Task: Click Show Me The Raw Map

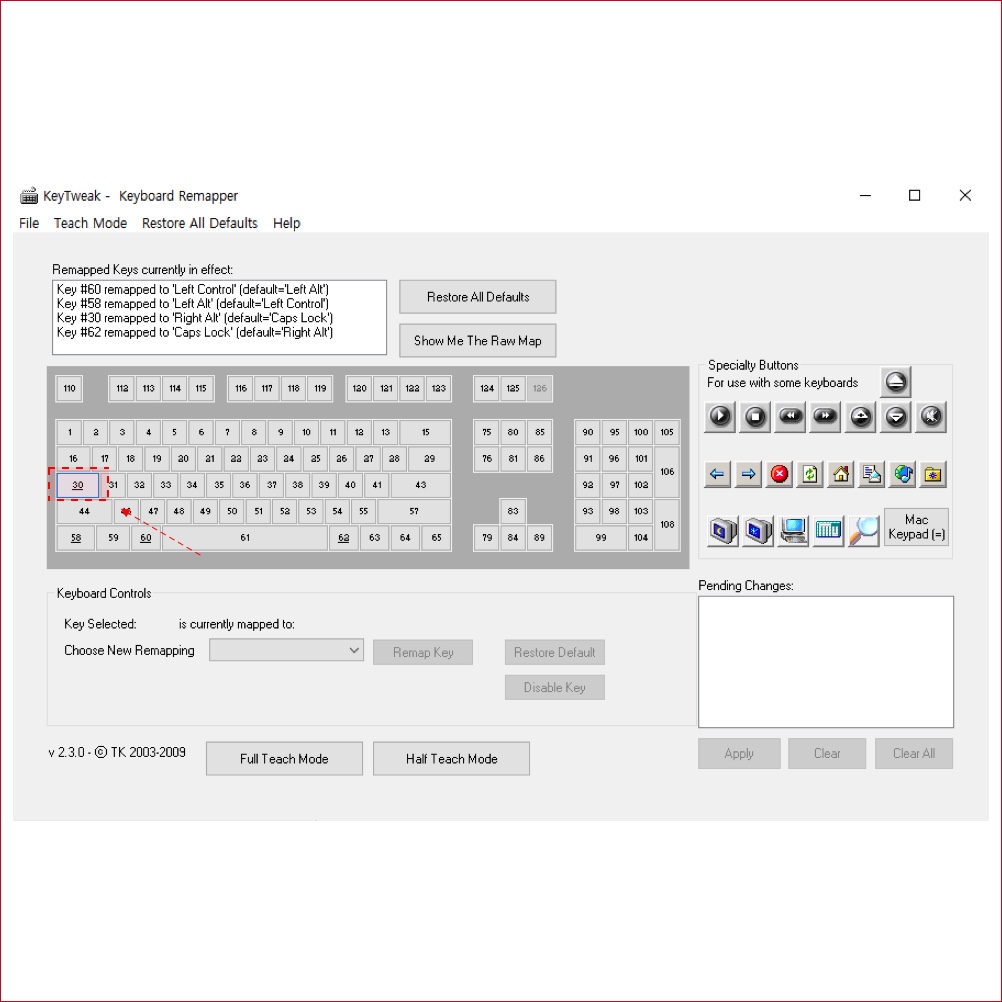Action: coord(477,341)
